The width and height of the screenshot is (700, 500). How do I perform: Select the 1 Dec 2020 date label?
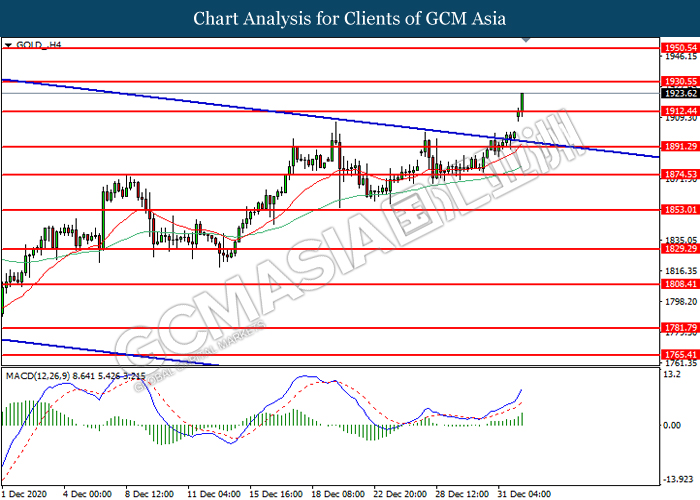pos(24,494)
